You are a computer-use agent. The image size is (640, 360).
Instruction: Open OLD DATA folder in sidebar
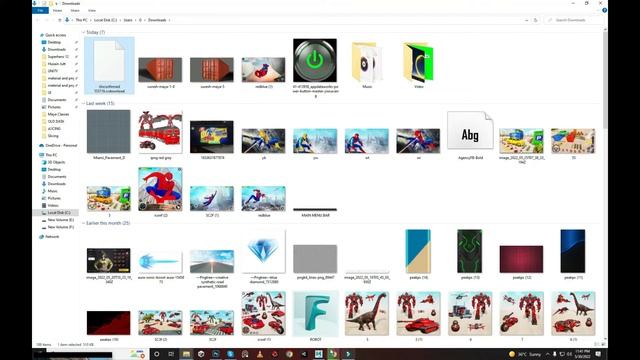[x=56, y=122]
